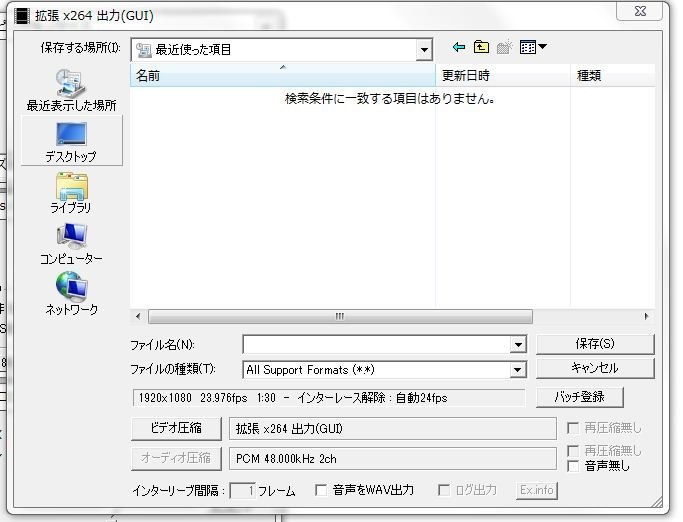Select デスクトップ in the places bar
The height and width of the screenshot is (522, 683).
(x=71, y=141)
